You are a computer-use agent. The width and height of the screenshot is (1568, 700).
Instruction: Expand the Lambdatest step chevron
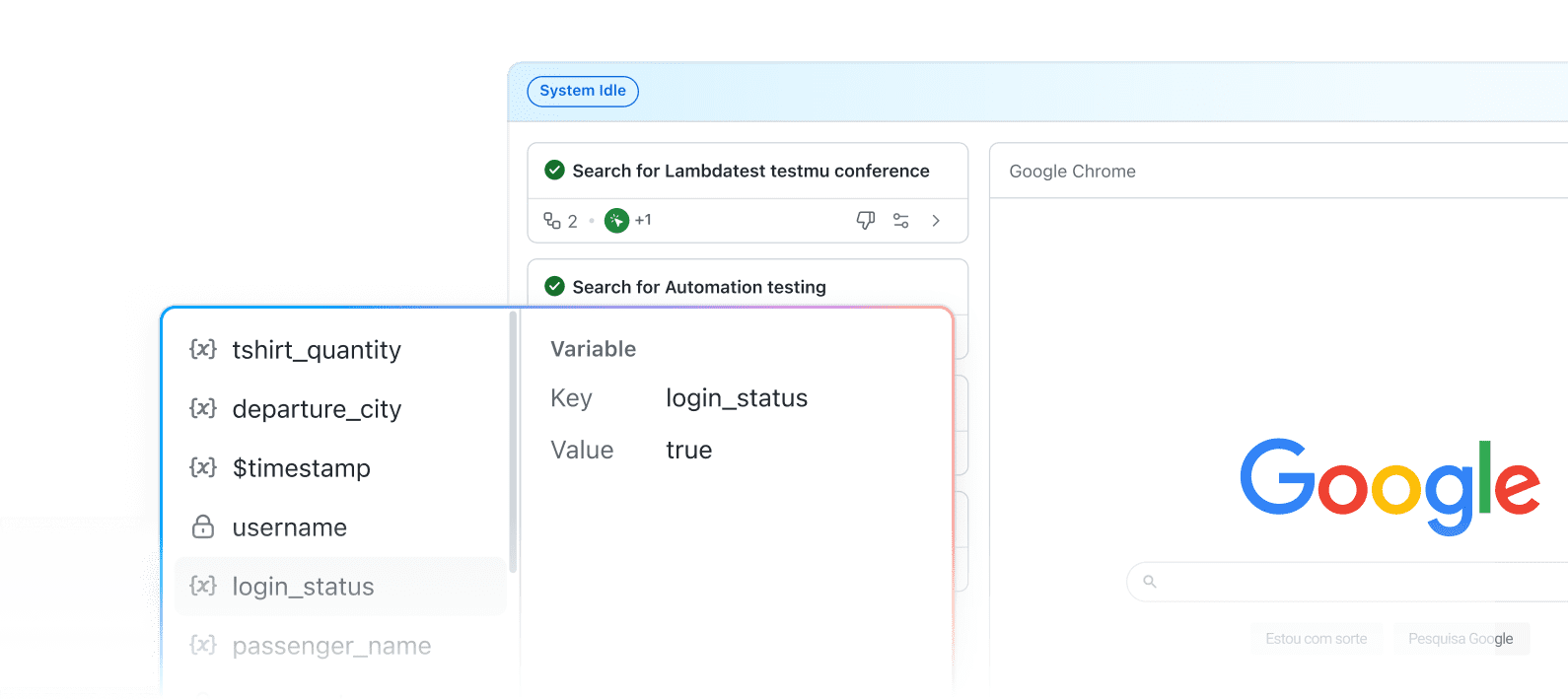click(936, 220)
